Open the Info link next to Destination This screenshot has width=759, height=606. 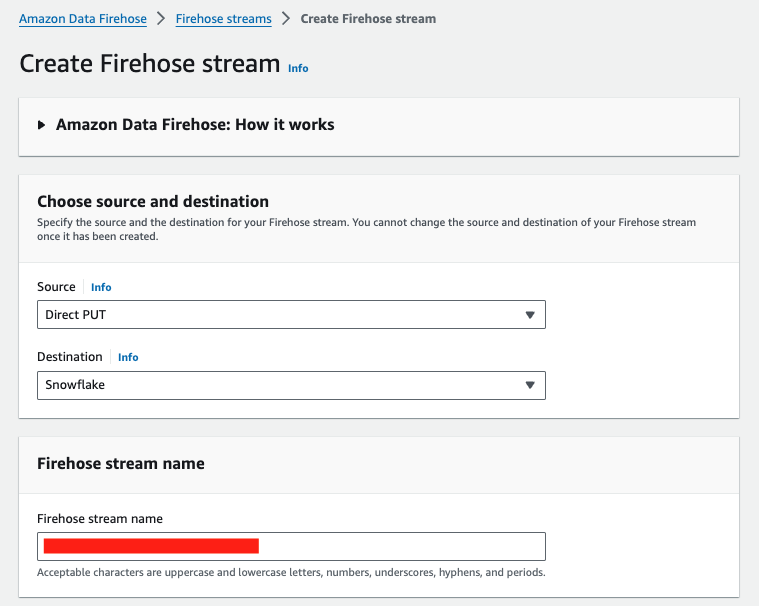(128, 357)
